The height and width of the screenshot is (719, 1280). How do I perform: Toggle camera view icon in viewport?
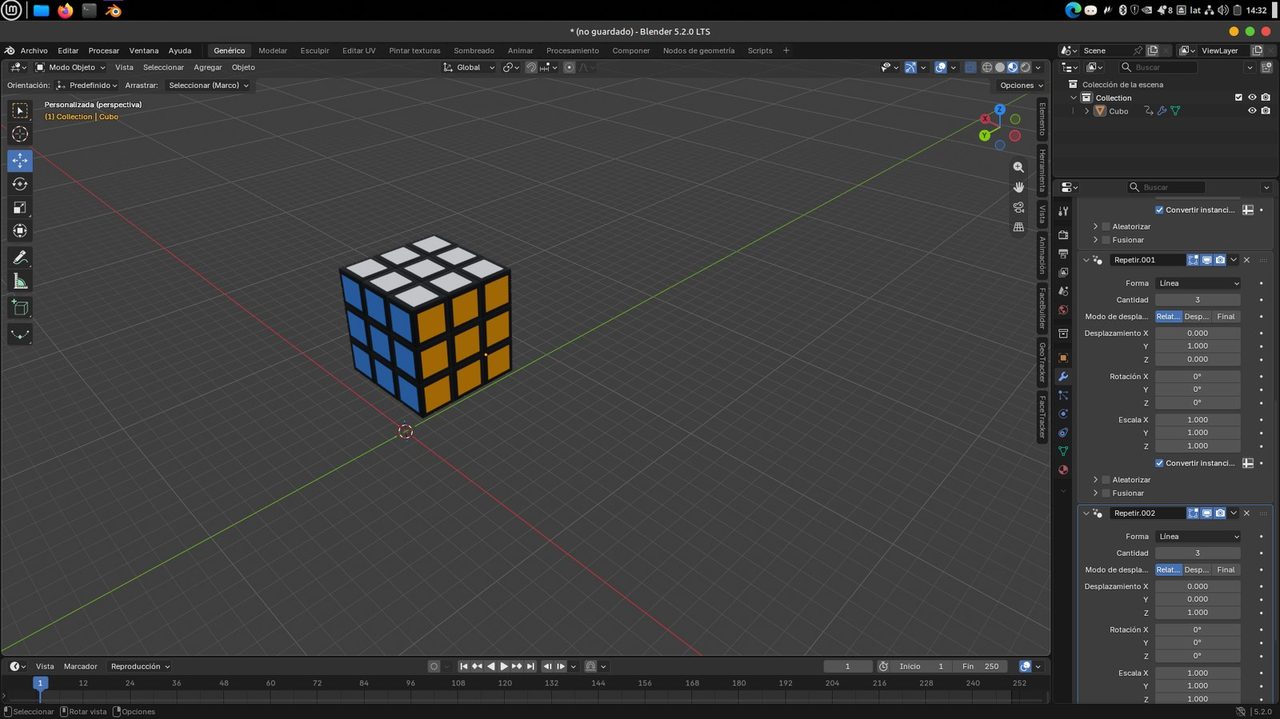pos(1018,207)
